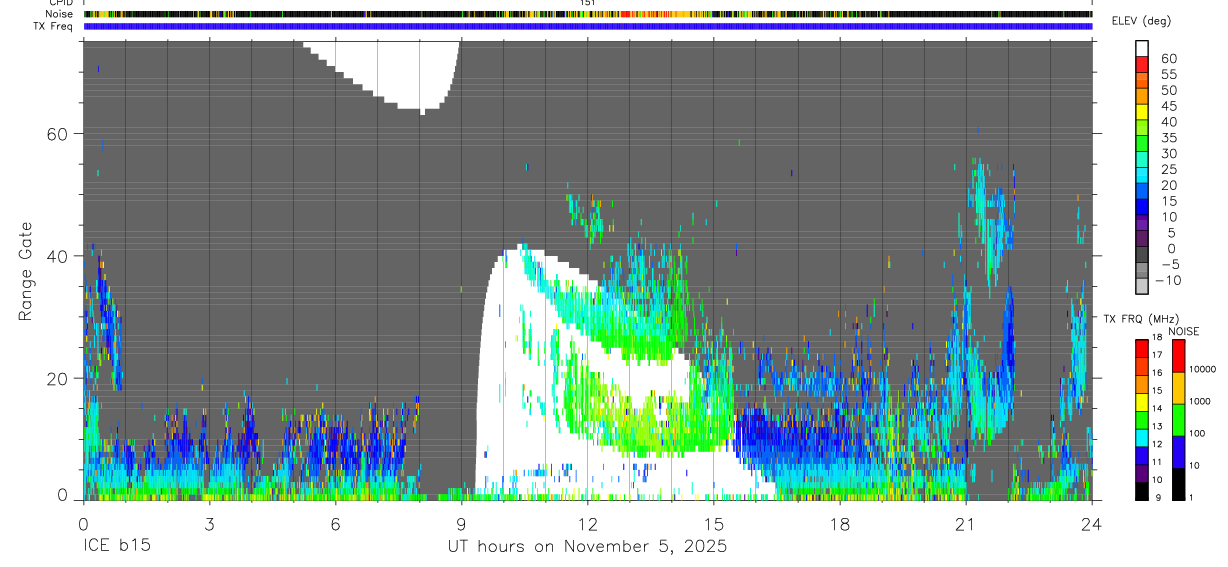
Task: Pick the green 13–14 MHz TX FRQ swatch
Action: pyautogui.click(x=1142, y=420)
